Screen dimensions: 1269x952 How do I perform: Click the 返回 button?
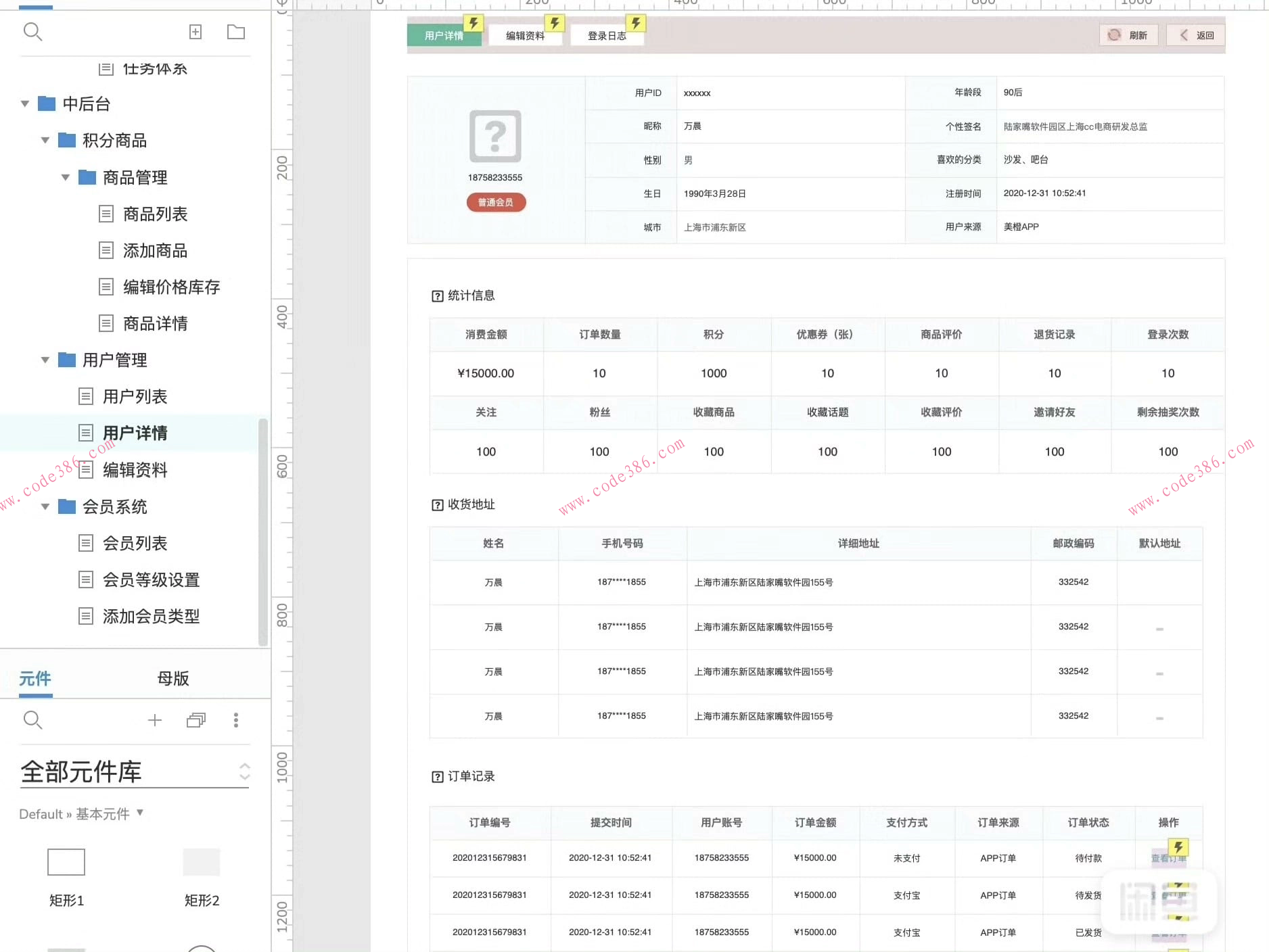[x=1197, y=35]
